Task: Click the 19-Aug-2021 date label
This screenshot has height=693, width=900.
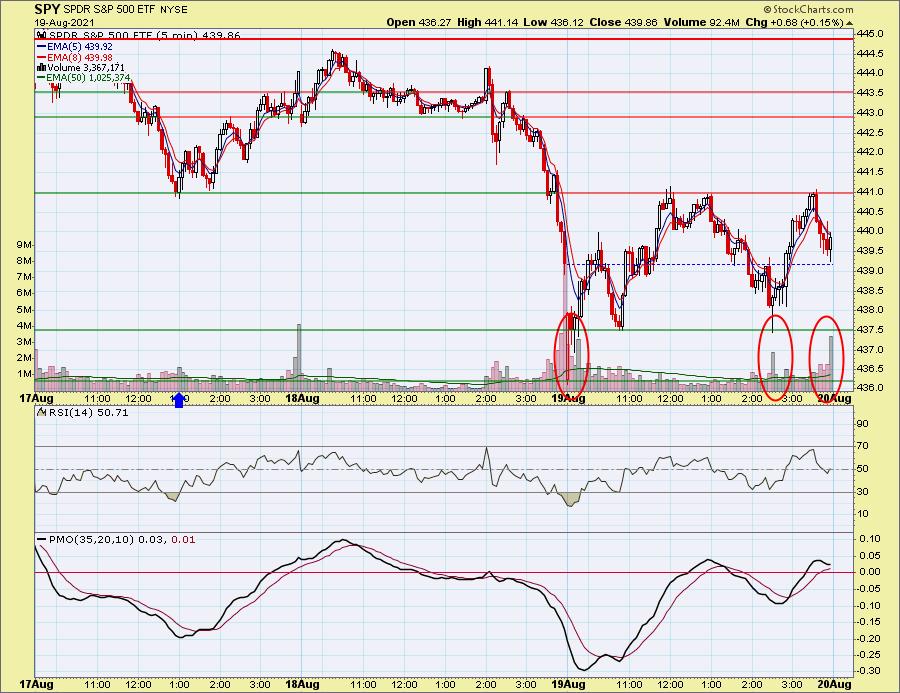Action: pyautogui.click(x=63, y=23)
